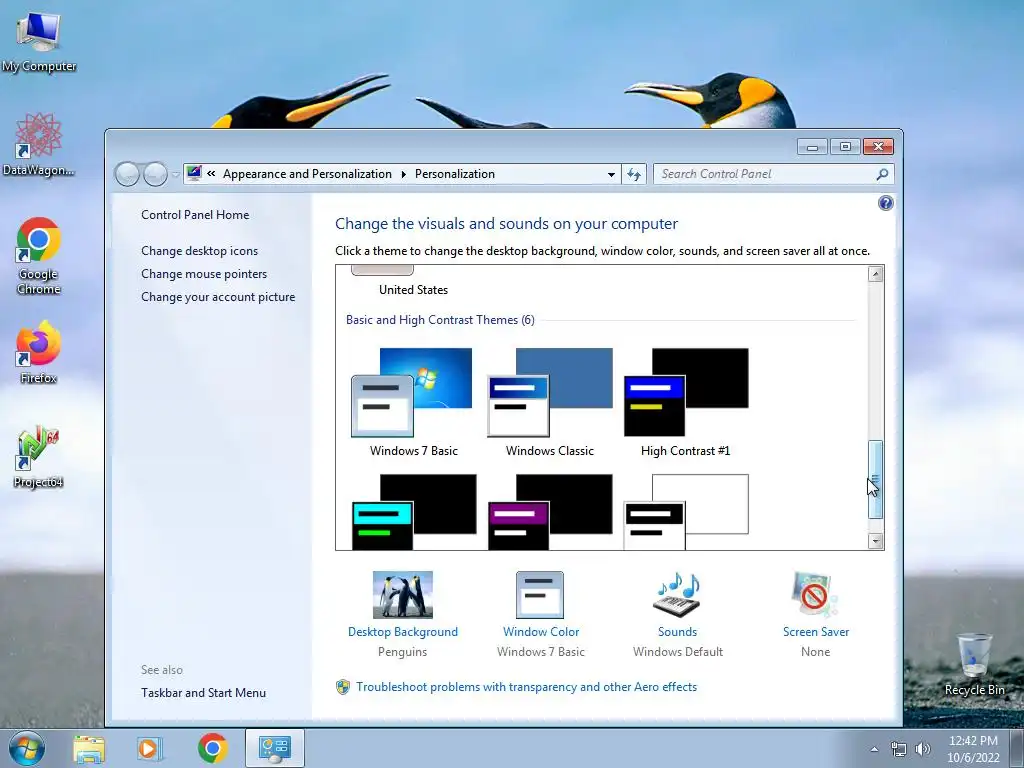
Task: Click the Sounds text link
Action: click(677, 632)
